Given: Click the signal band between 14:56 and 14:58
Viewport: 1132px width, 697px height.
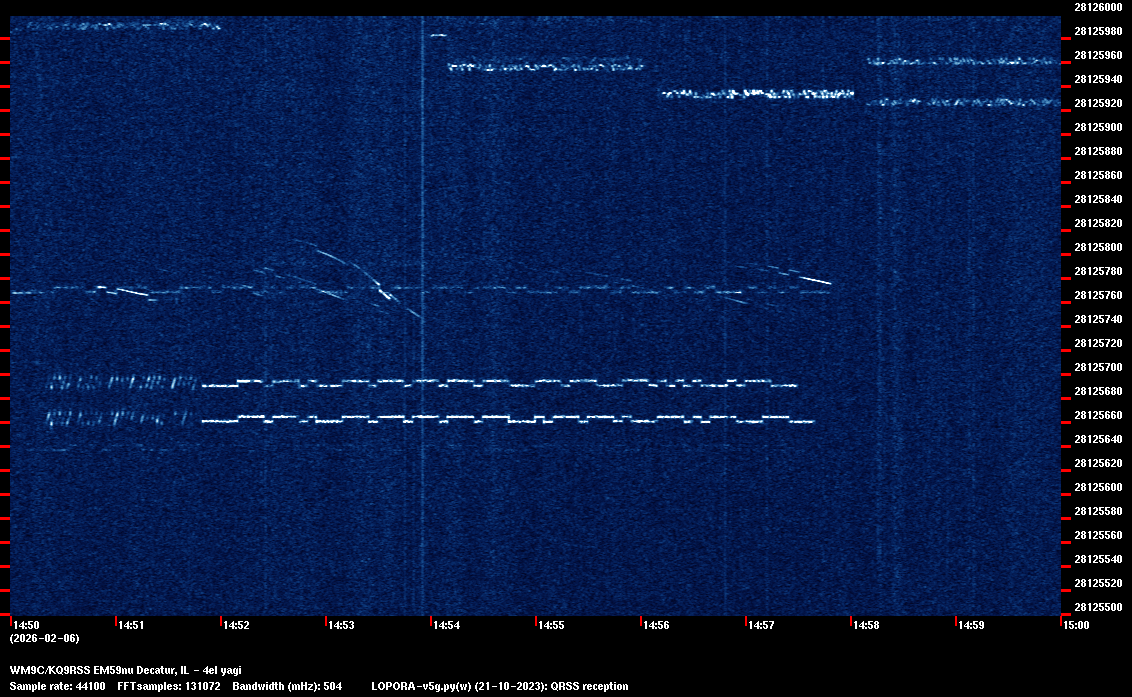Looking at the screenshot, I should pos(756,95).
